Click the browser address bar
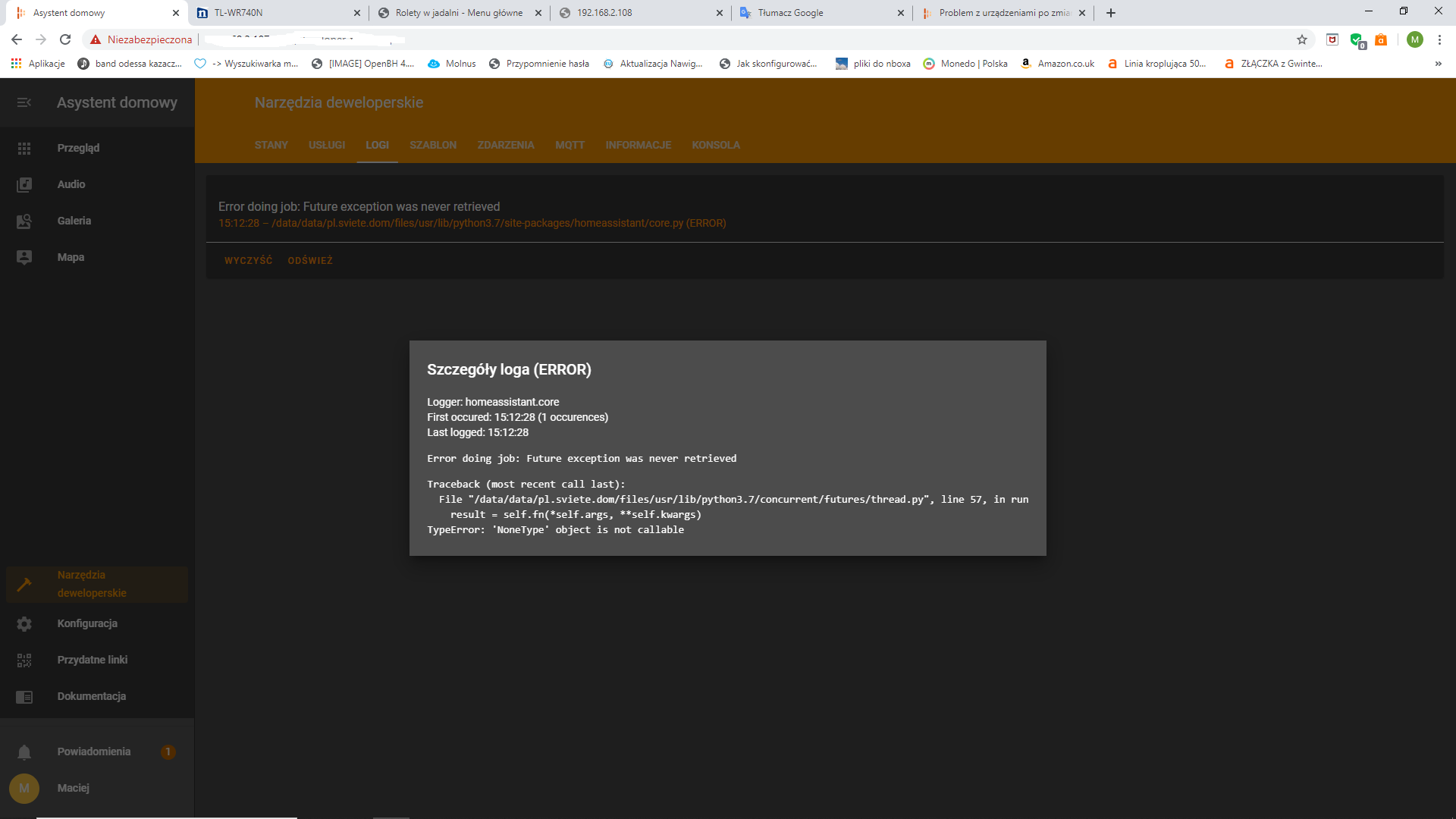 click(682, 39)
